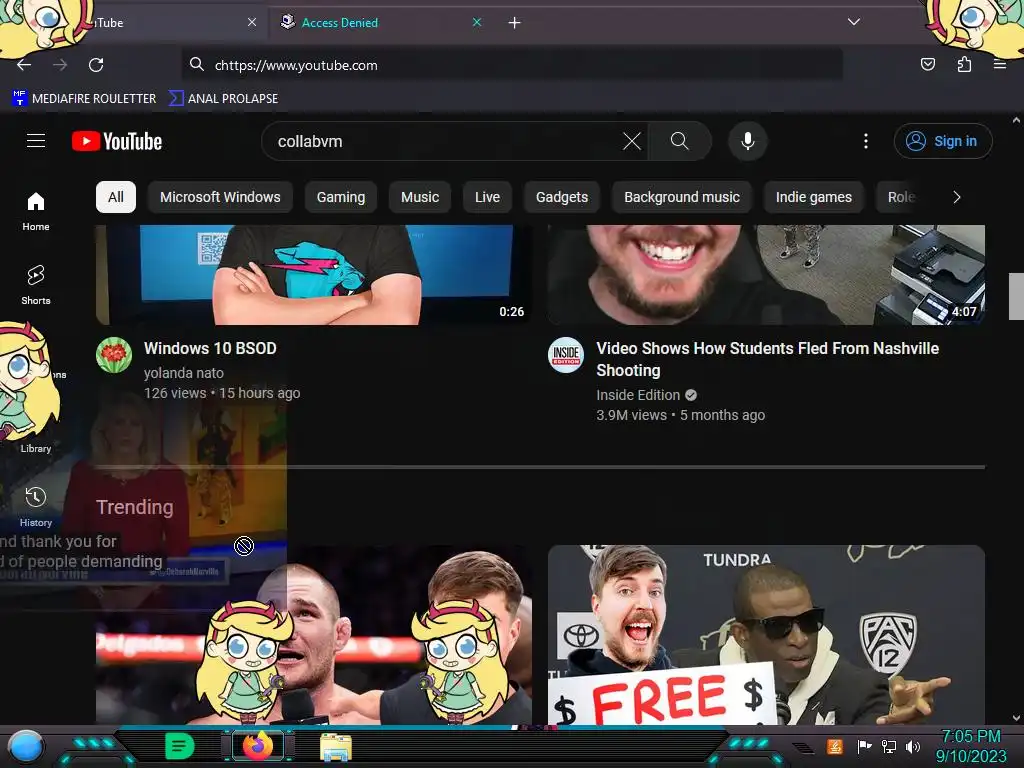1024x768 pixels.
Task: Open Inside Edition channel link
Action: coord(638,395)
